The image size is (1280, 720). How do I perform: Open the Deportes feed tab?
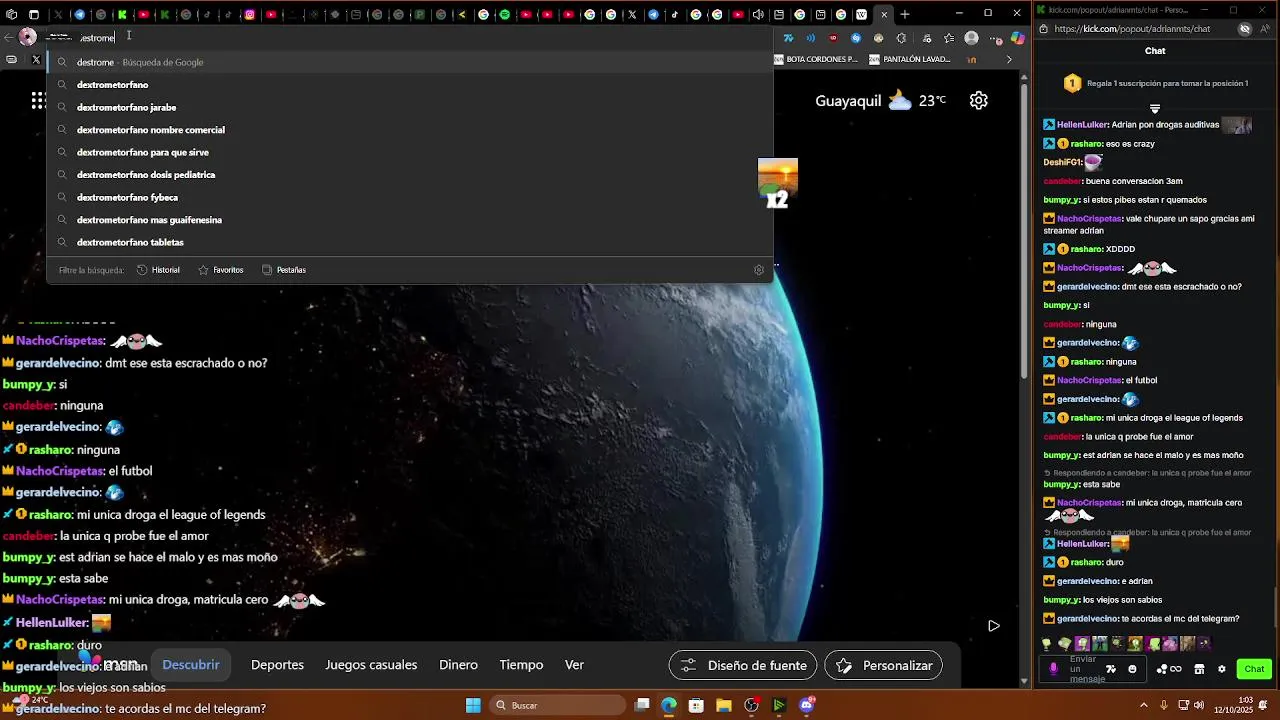coord(277,665)
